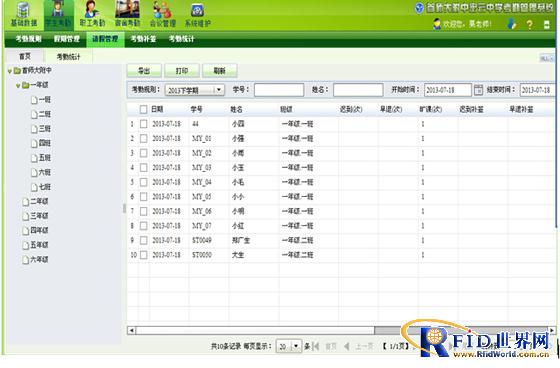Open calendar picker beside start date field
This screenshot has width=560, height=368.
pyautogui.click(x=478, y=90)
